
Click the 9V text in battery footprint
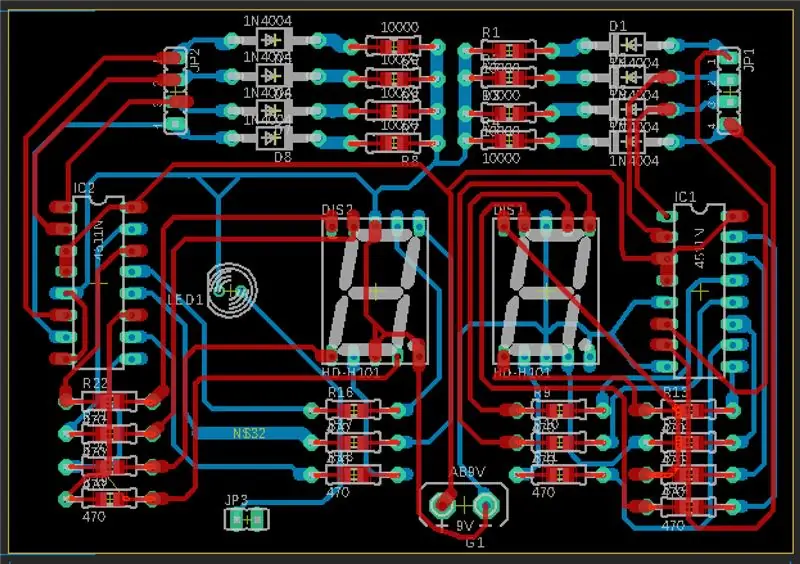click(x=465, y=525)
